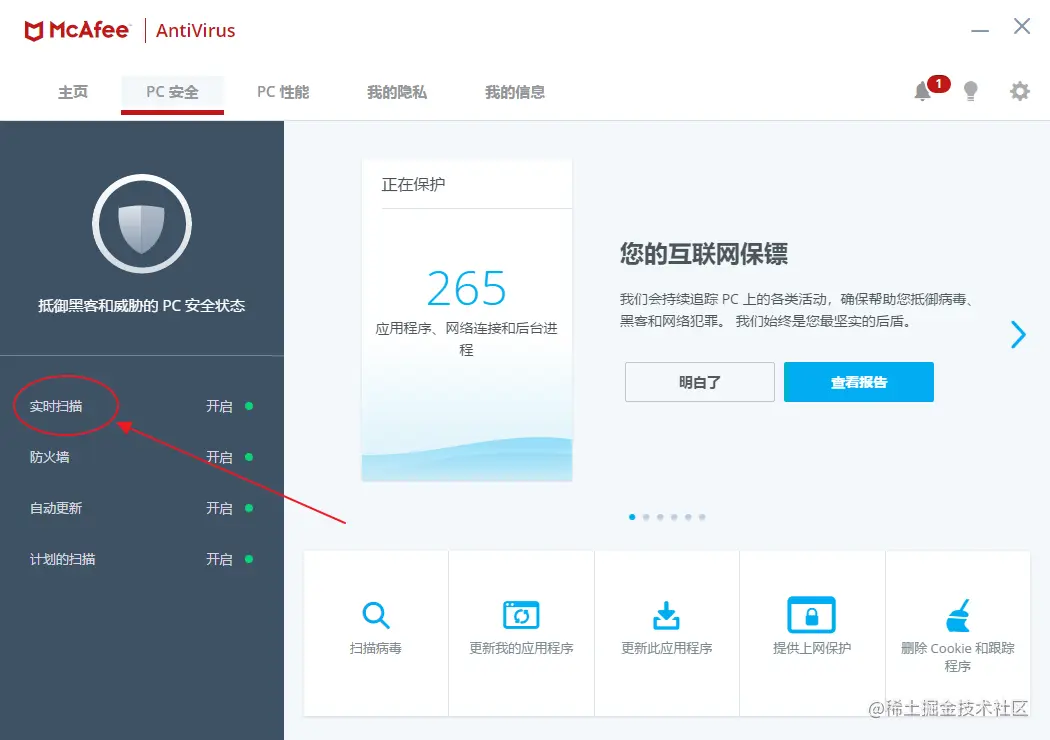Click the 更新此应用程序 label
The image size is (1050, 740).
(666, 648)
